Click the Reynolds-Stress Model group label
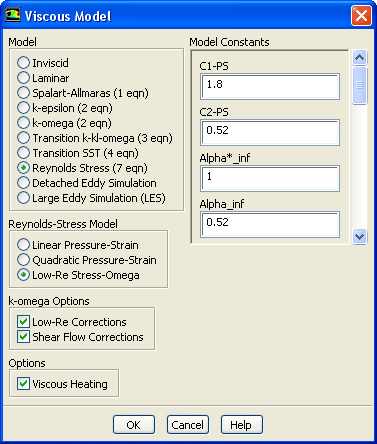Image resolution: width=377 pixels, height=444 pixels. 63,224
